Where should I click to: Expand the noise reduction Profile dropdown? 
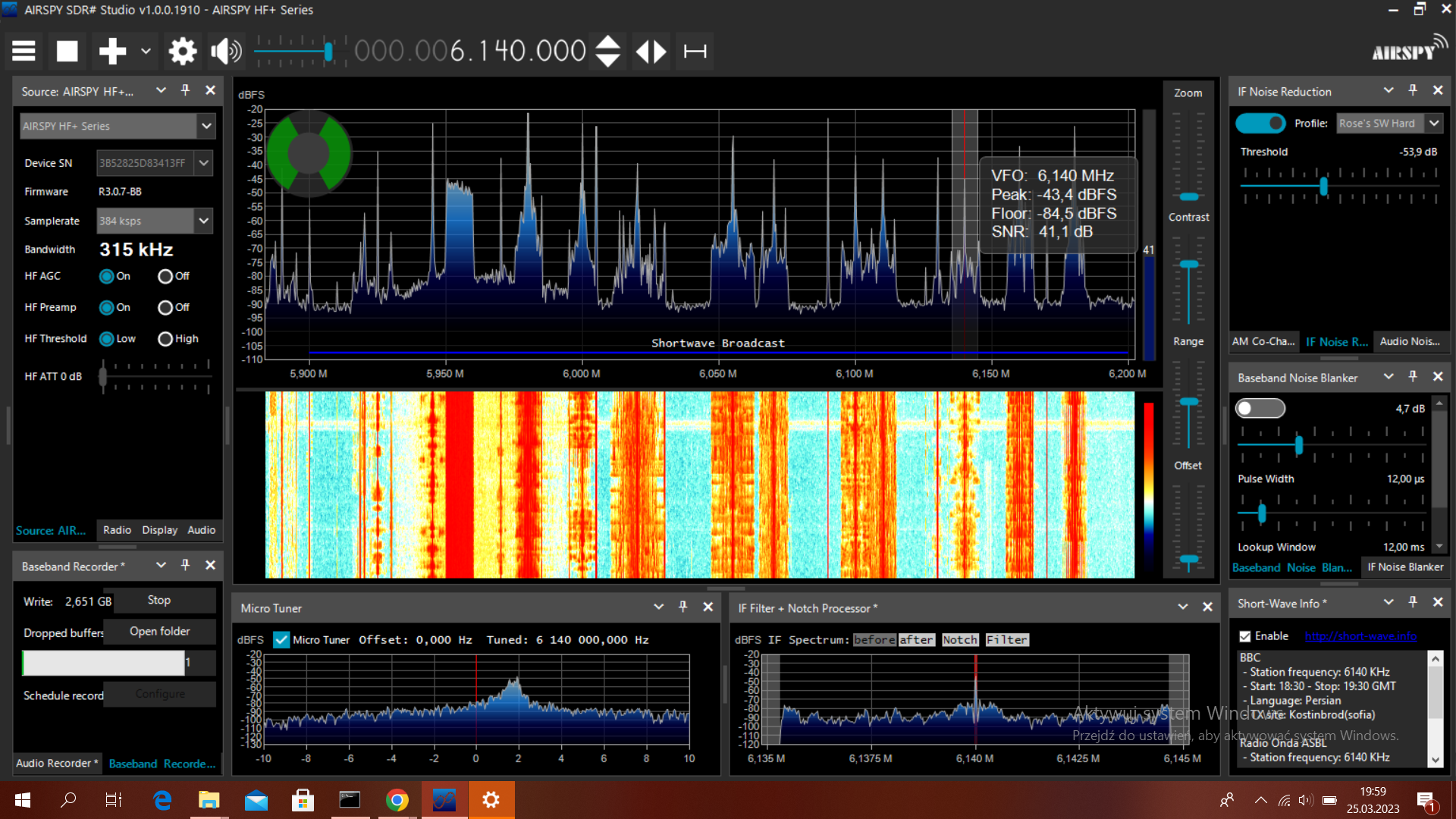tap(1434, 123)
